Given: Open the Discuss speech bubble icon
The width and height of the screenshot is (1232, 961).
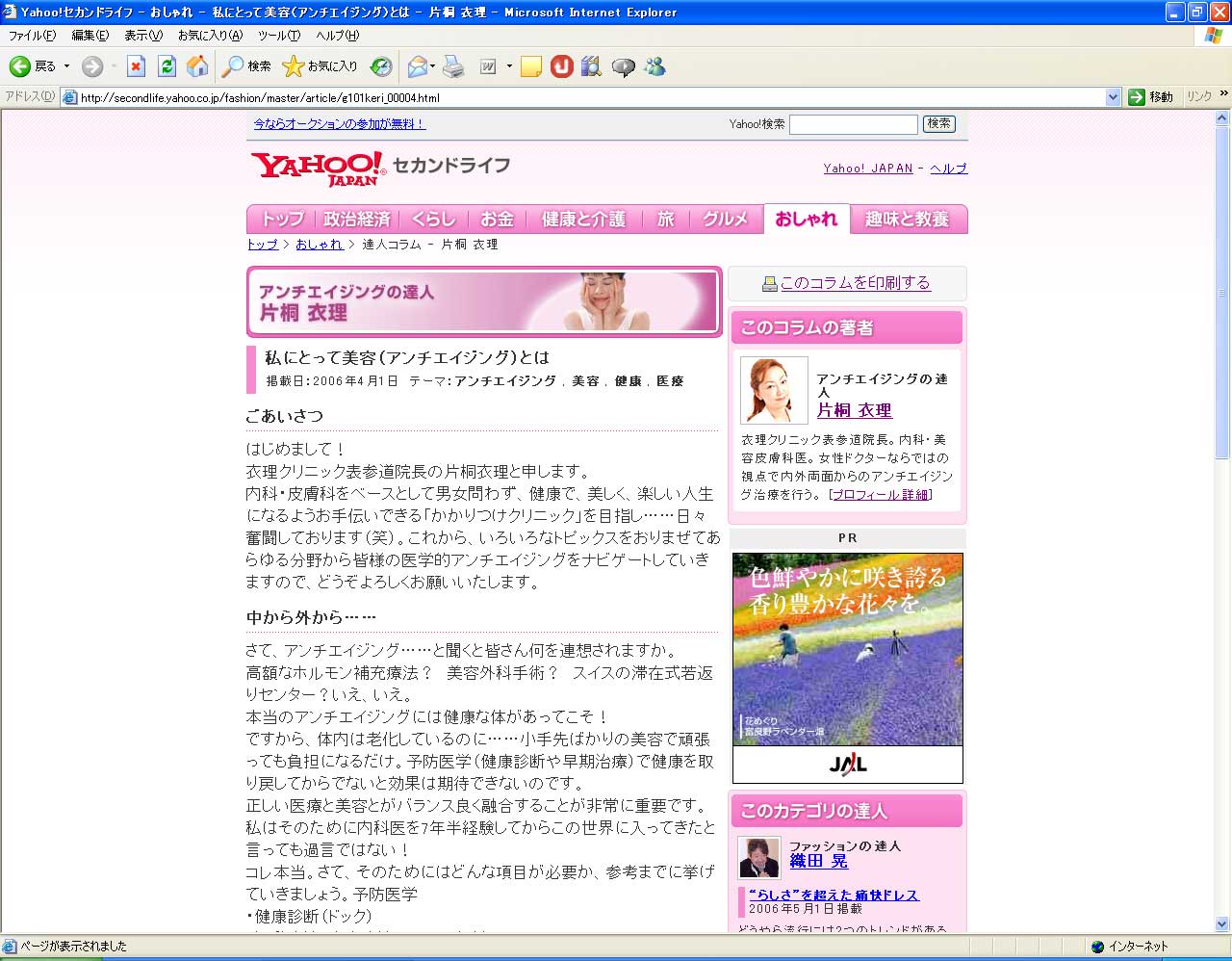Looking at the screenshot, I should tap(624, 66).
